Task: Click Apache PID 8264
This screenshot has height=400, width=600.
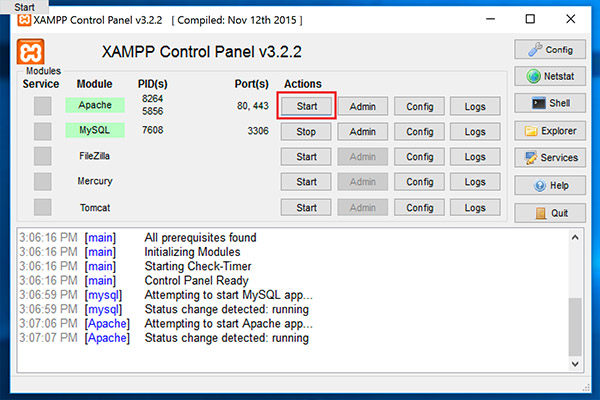Action: [x=153, y=99]
